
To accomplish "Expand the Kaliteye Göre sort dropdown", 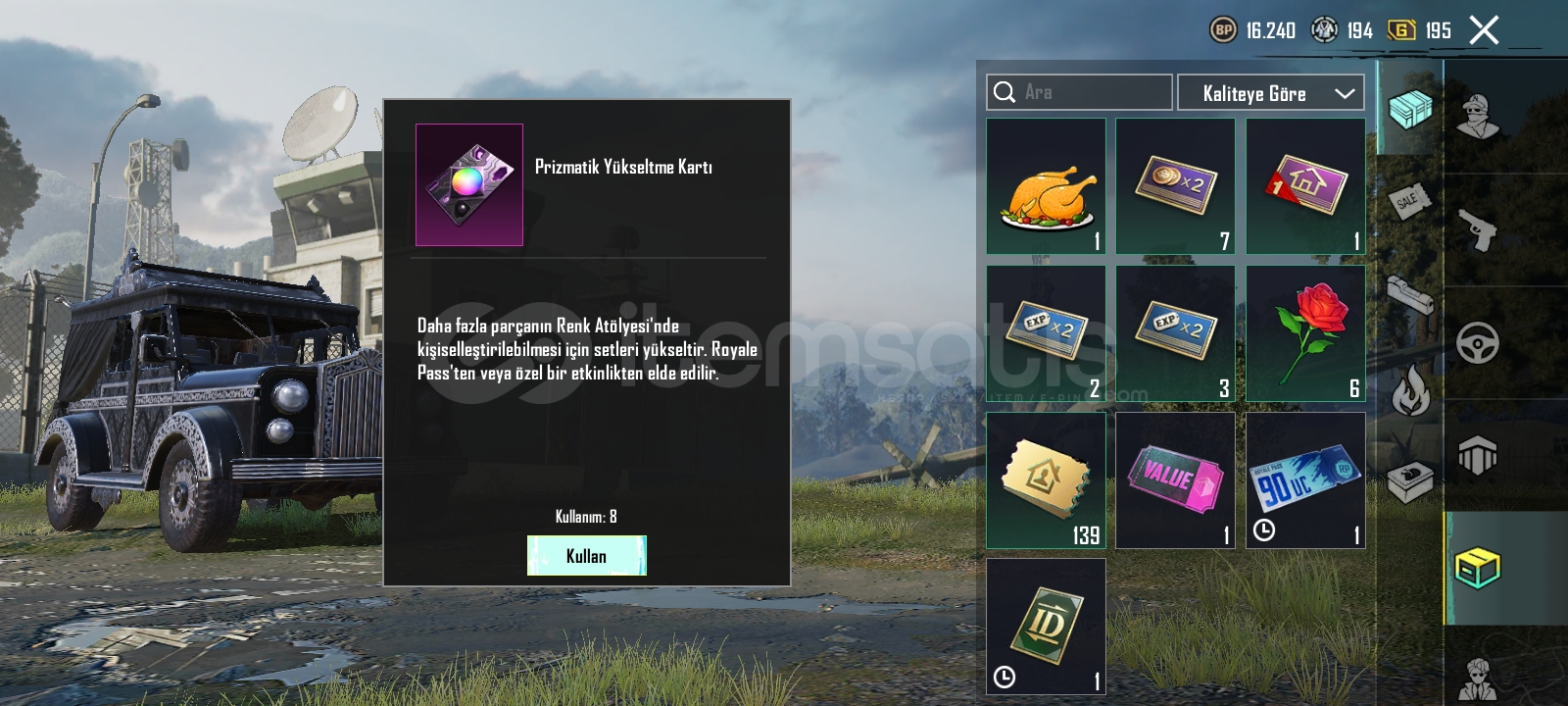I will (1271, 93).
